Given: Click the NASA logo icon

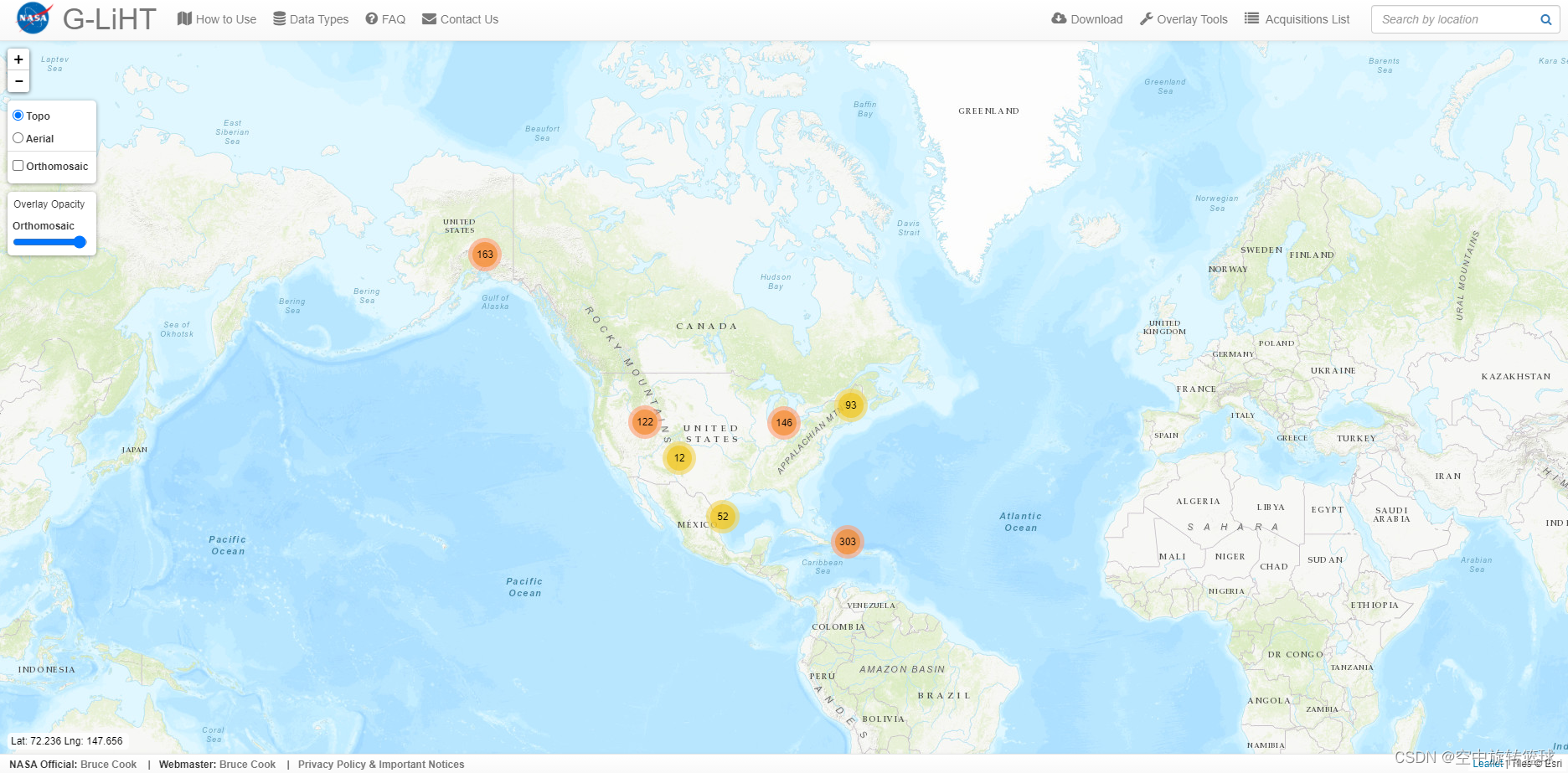Looking at the screenshot, I should point(34,18).
